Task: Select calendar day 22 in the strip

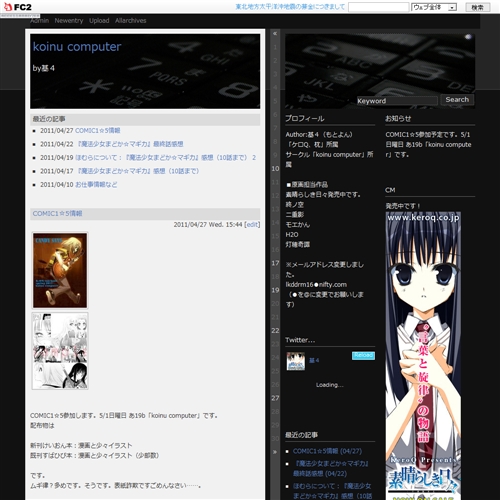Action: click(275, 331)
